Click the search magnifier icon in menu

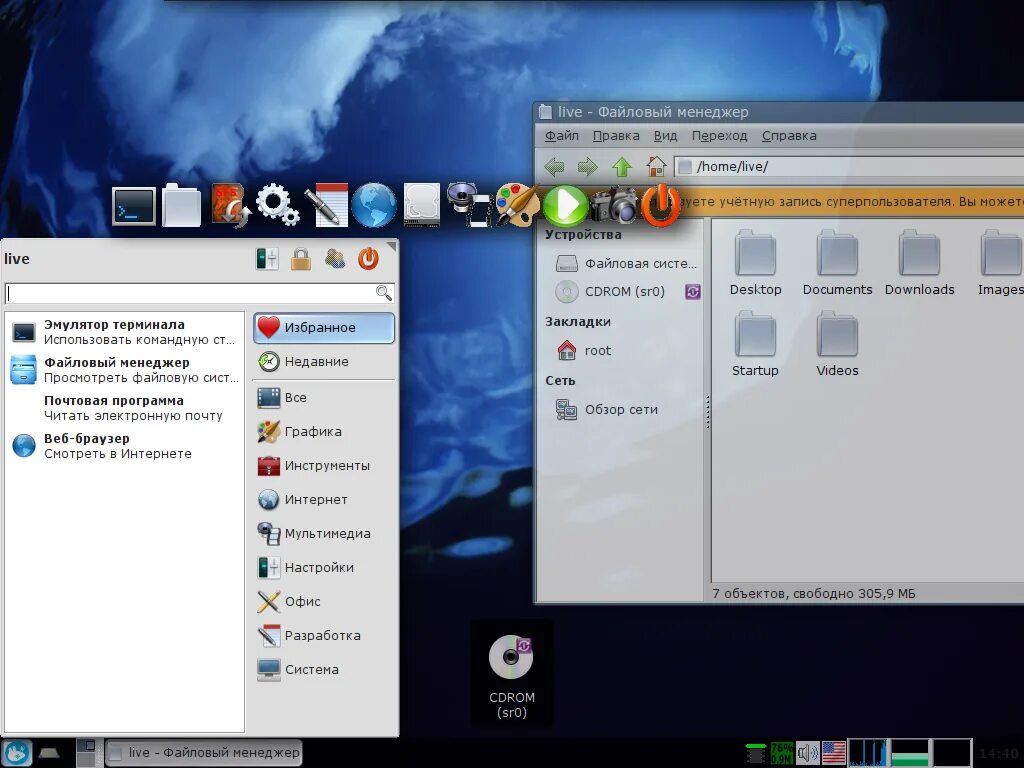[384, 293]
